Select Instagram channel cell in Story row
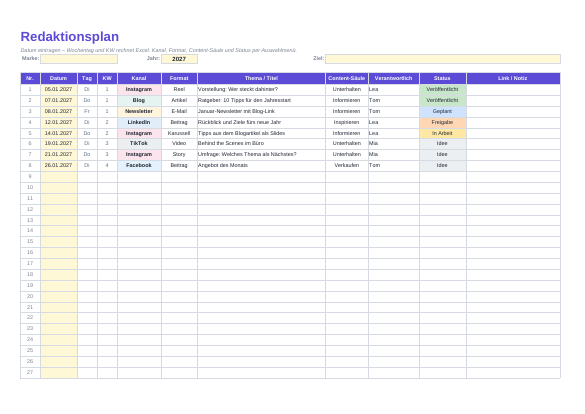Image resolution: width=585 pixels, height=414 pixels. pyautogui.click(x=139, y=154)
